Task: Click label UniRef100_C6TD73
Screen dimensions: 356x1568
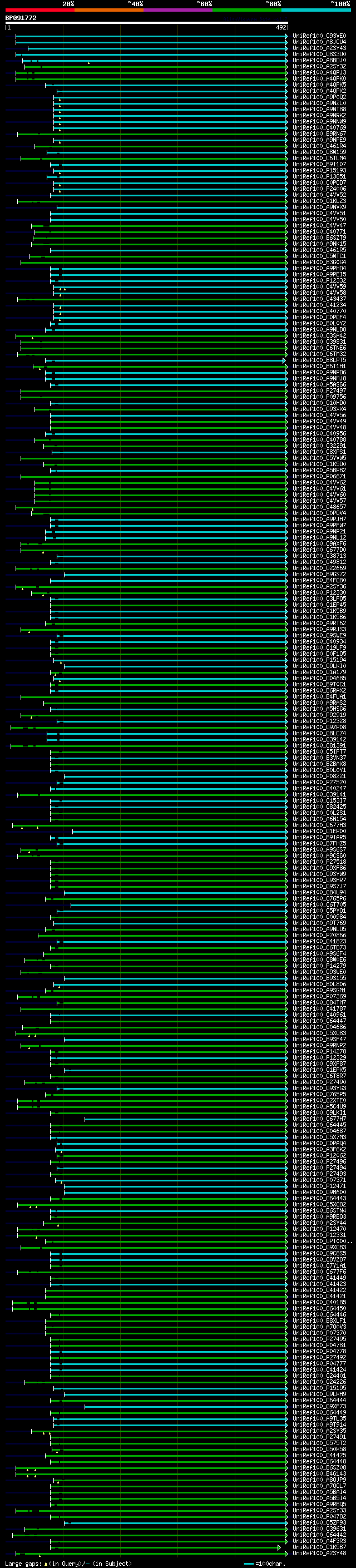Action: [319, 948]
